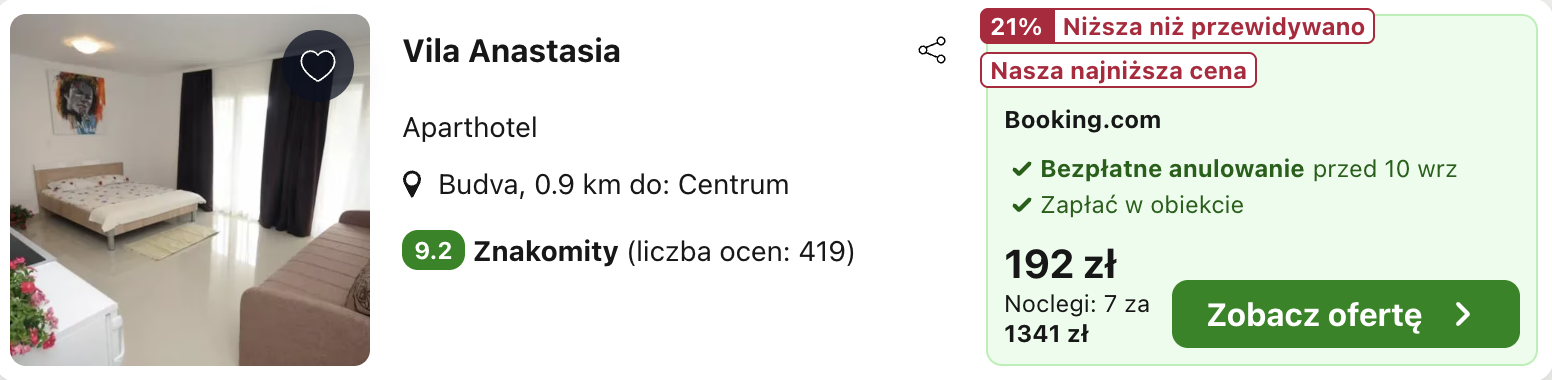This screenshot has width=1552, height=380.
Task: Save Vila Anastasia with the heart icon
Action: pos(318,66)
